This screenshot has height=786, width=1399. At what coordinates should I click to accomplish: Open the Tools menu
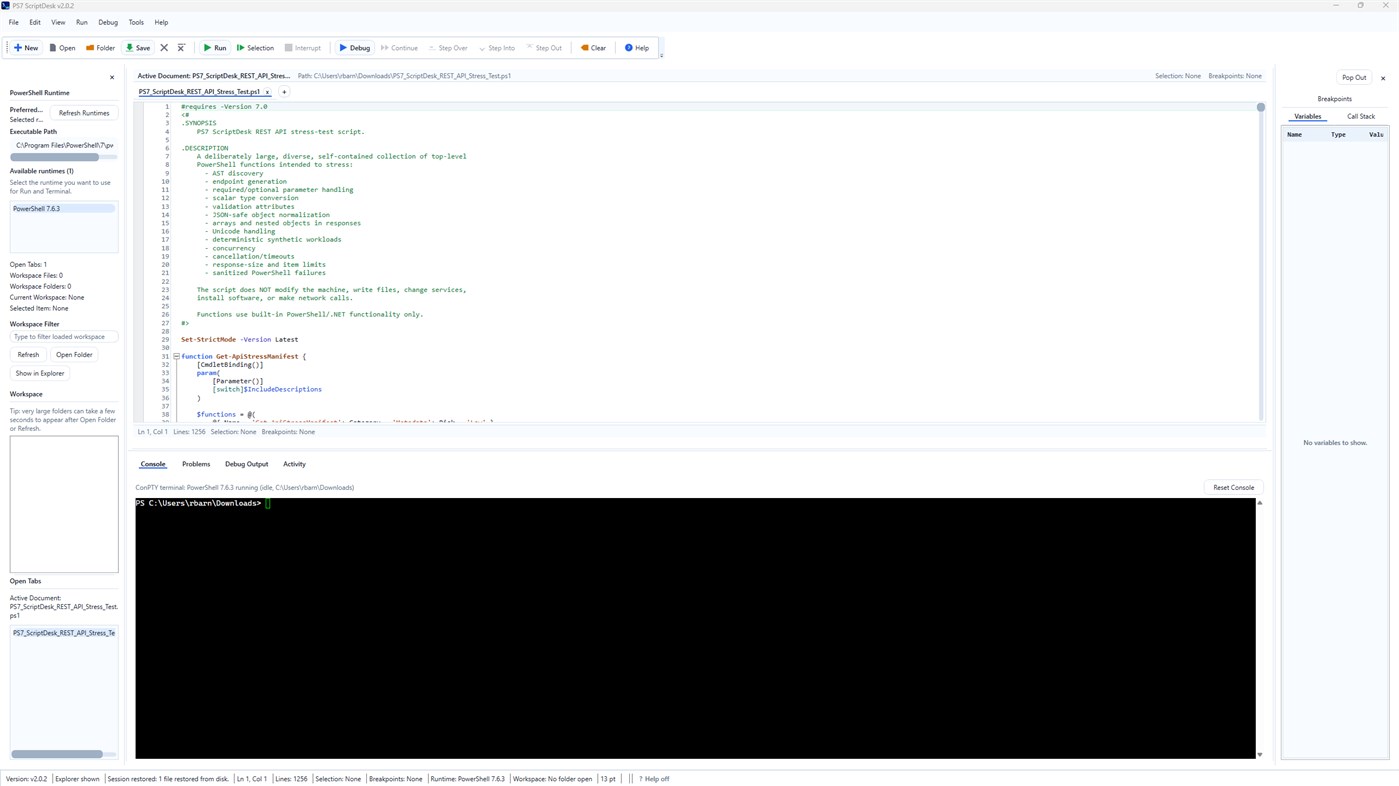[x=136, y=22]
